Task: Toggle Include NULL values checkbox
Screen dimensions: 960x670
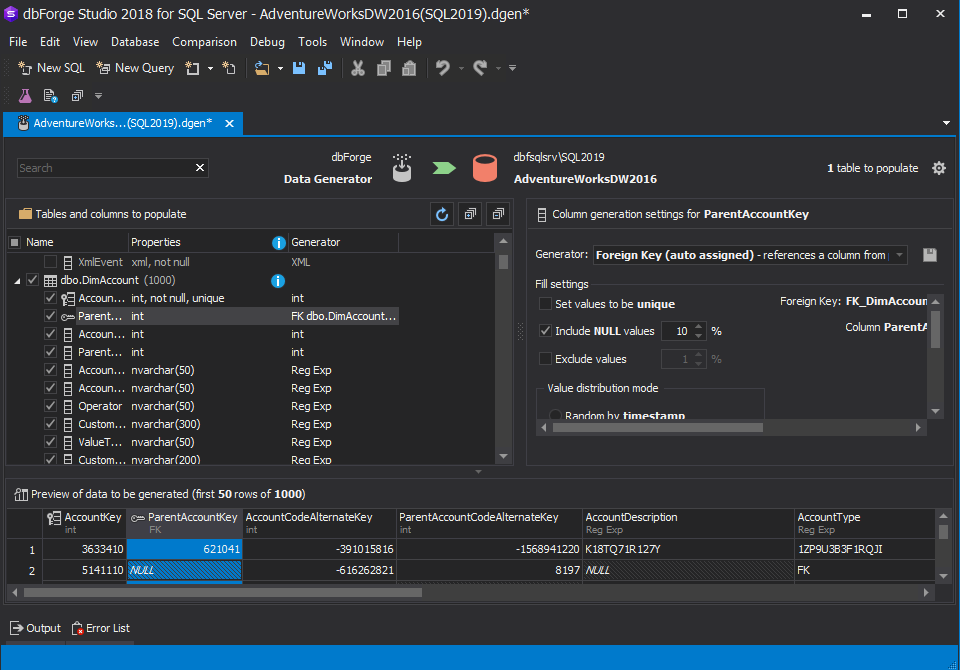Action: pyautogui.click(x=545, y=331)
